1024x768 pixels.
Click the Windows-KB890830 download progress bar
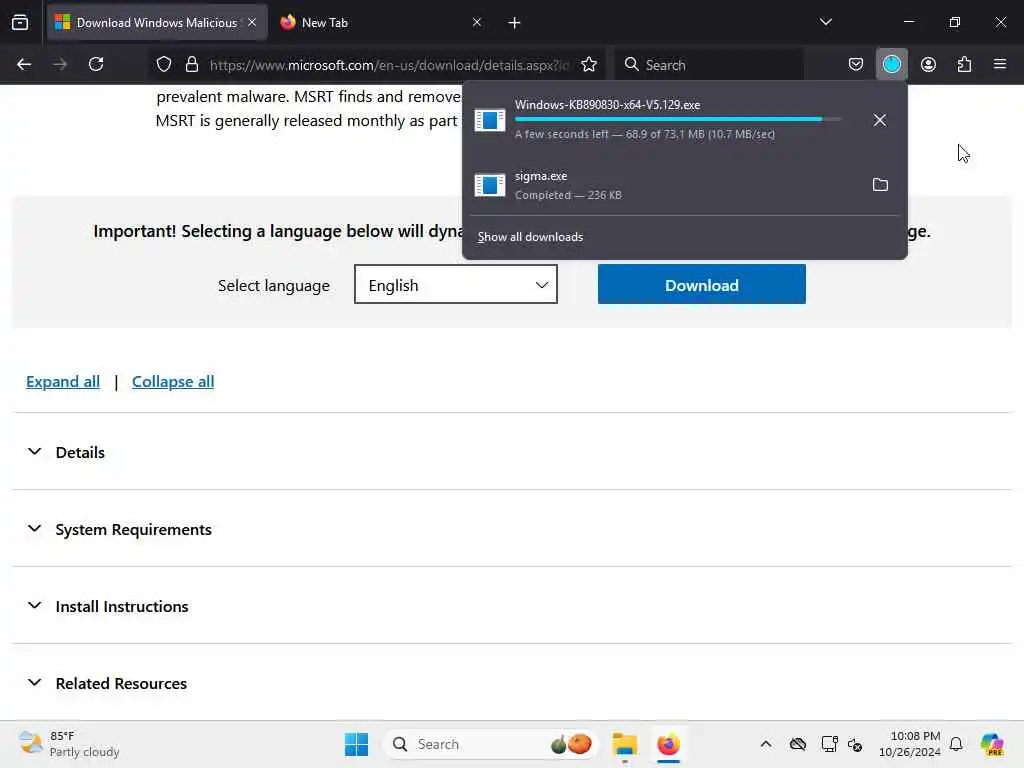(x=677, y=120)
